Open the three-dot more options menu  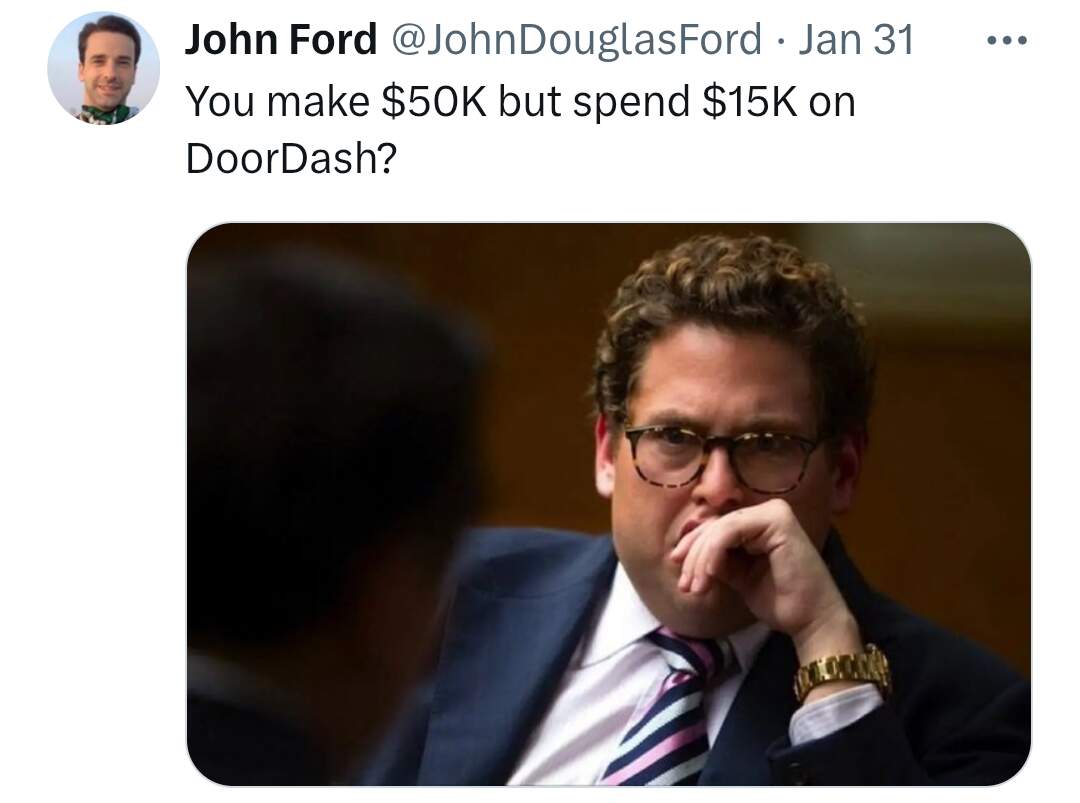click(1006, 41)
